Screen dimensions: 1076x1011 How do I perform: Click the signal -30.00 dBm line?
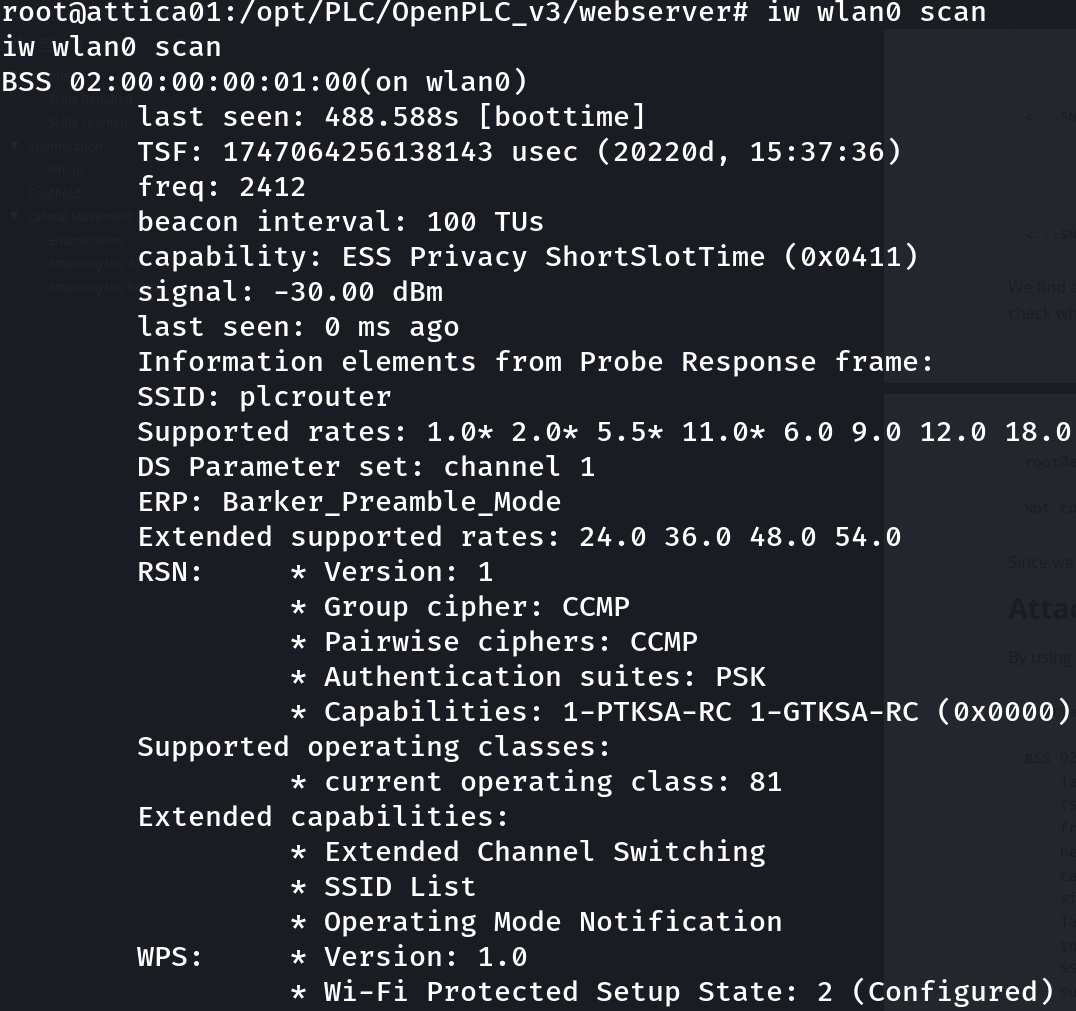tap(290, 292)
